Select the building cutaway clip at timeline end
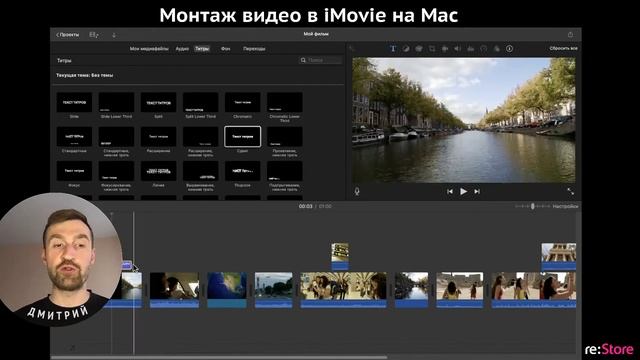 point(559,256)
